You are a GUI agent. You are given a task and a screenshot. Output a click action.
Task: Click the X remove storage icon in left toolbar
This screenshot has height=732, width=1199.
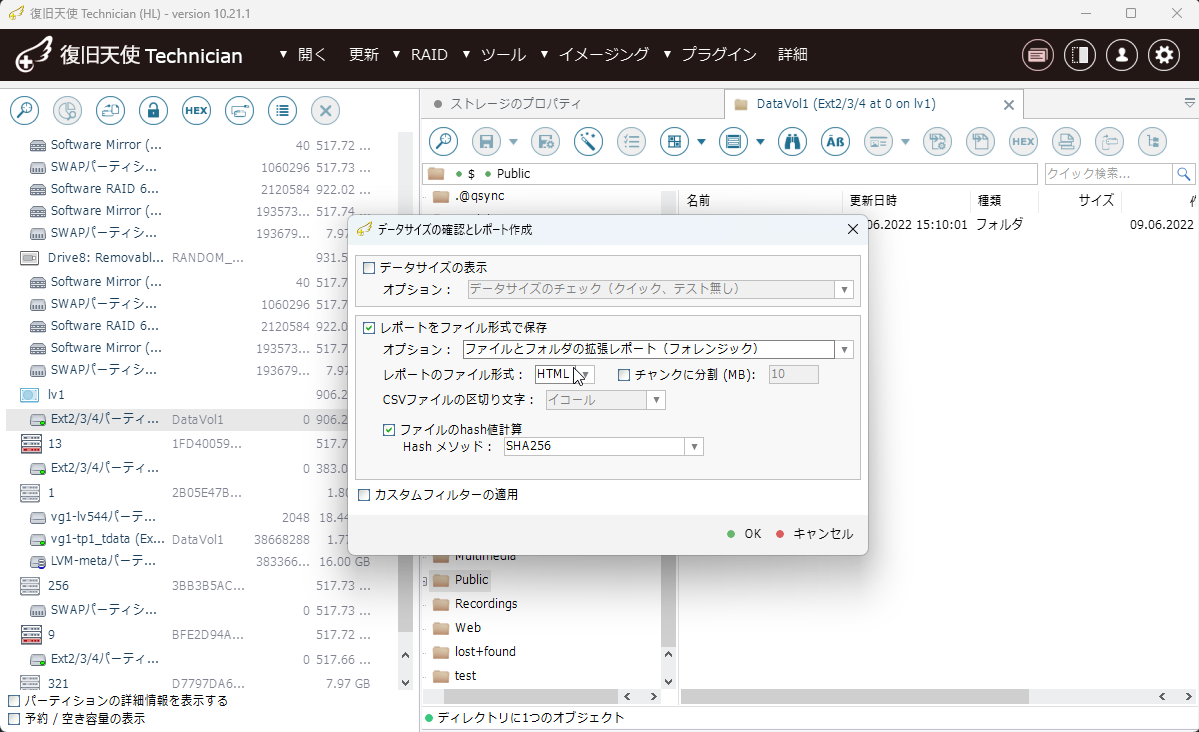click(x=325, y=111)
